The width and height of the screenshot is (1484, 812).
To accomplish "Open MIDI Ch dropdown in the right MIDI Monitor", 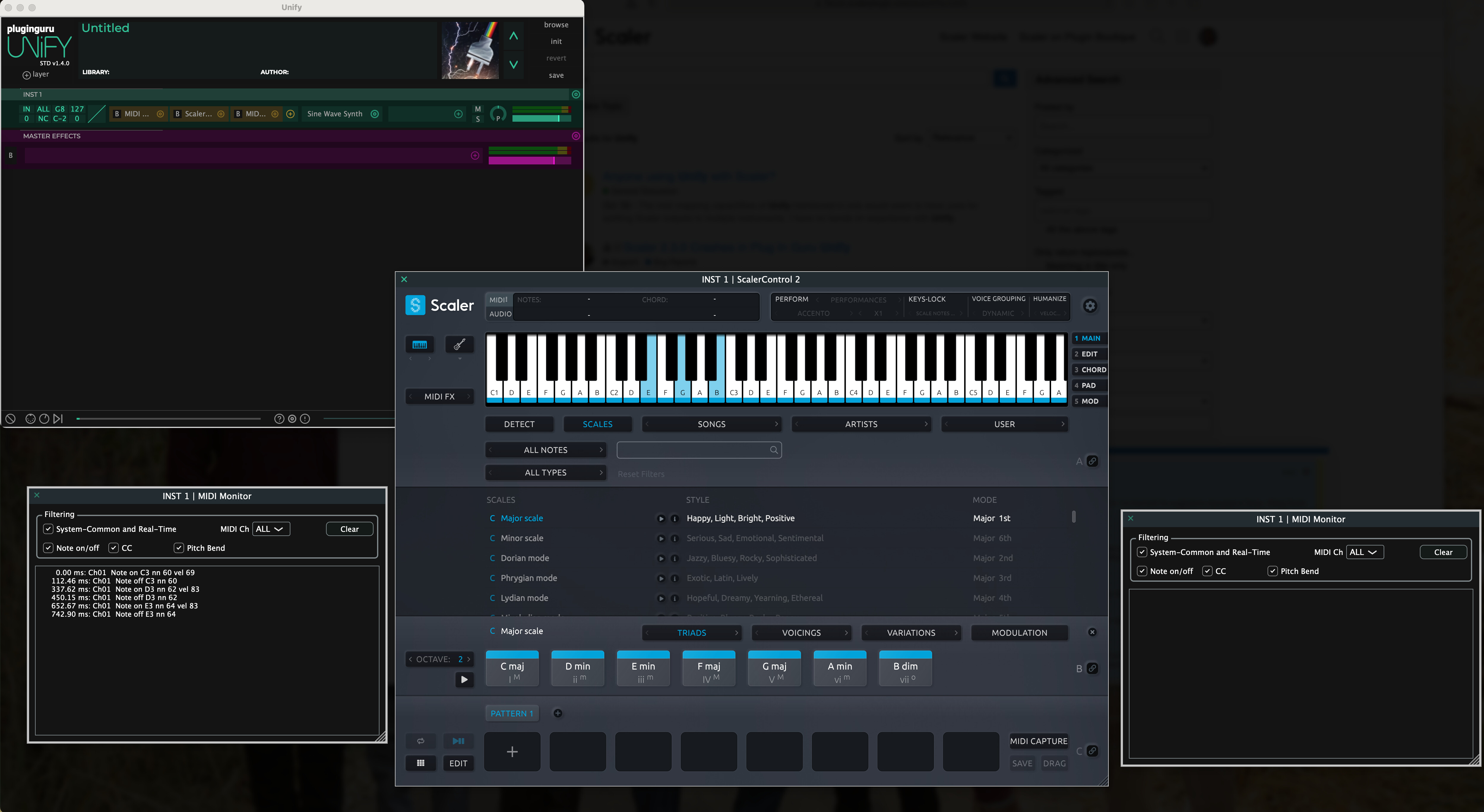I will (x=1365, y=552).
